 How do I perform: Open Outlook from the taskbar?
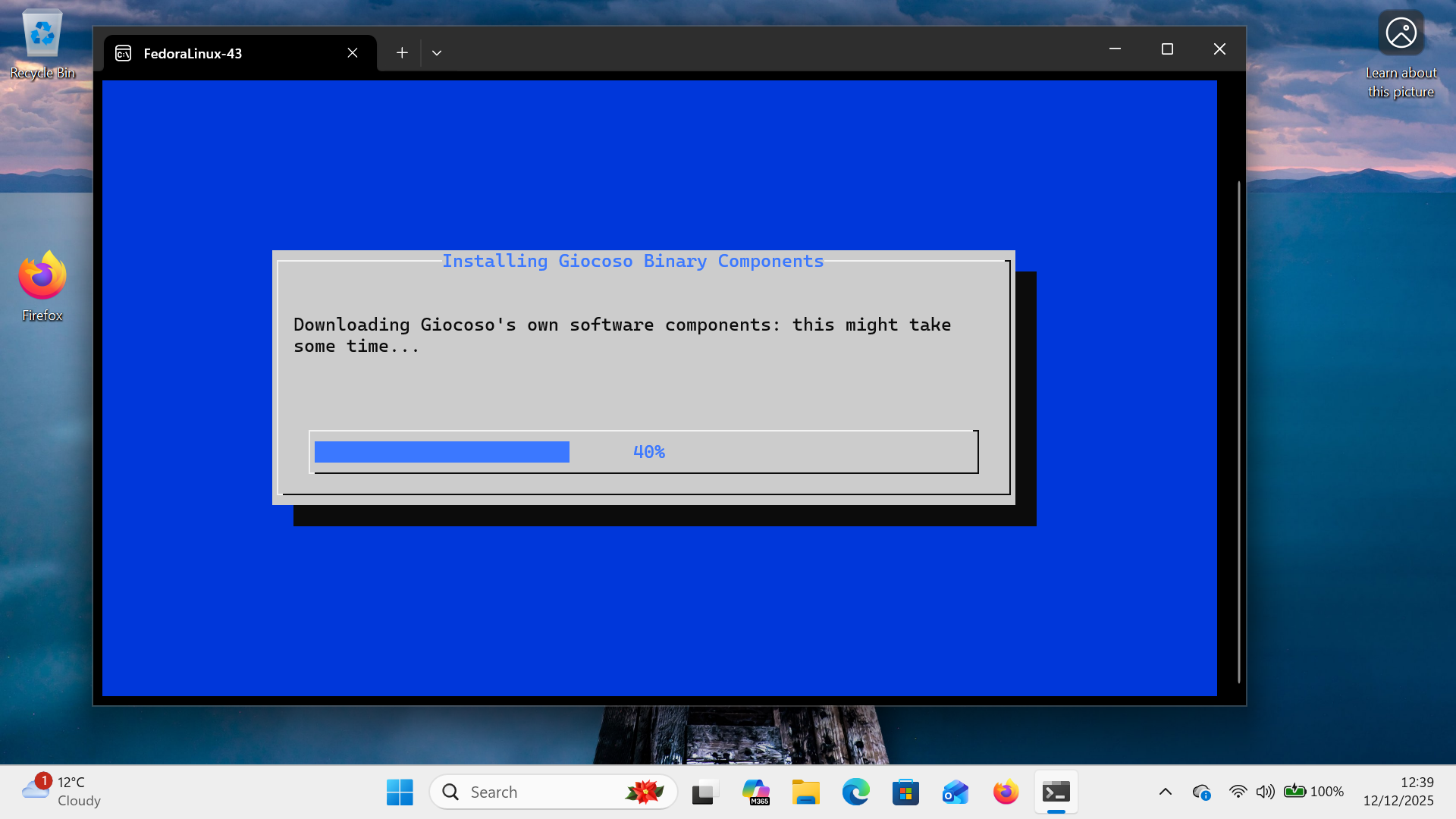click(x=955, y=791)
